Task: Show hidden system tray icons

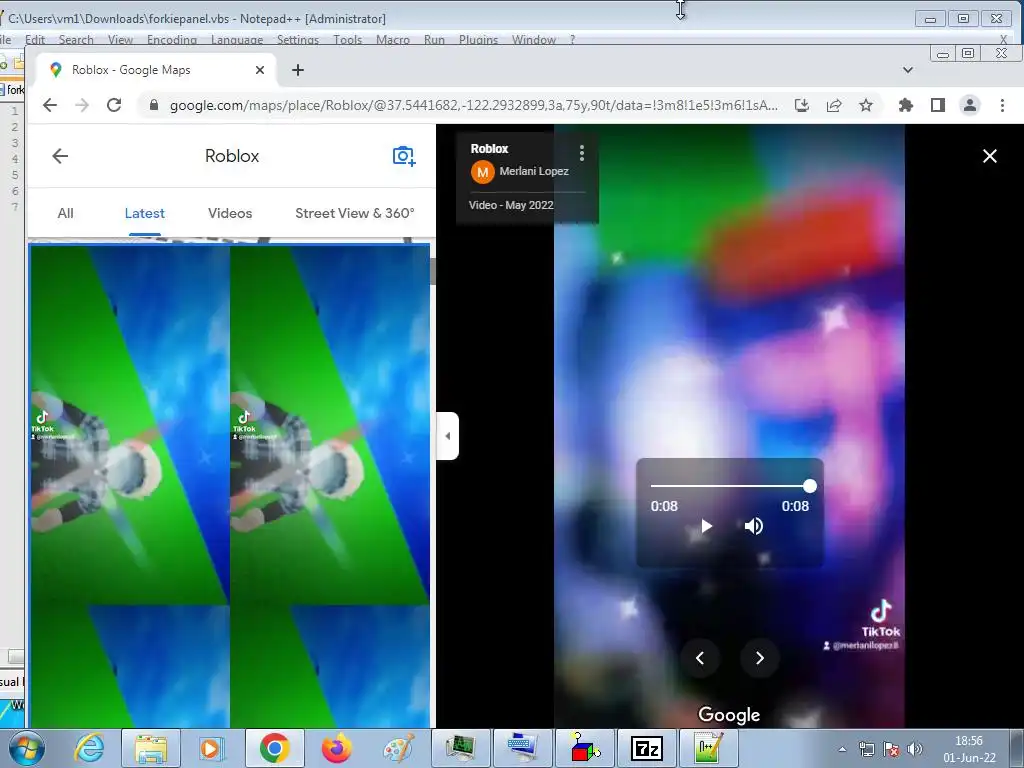Action: coord(842,749)
